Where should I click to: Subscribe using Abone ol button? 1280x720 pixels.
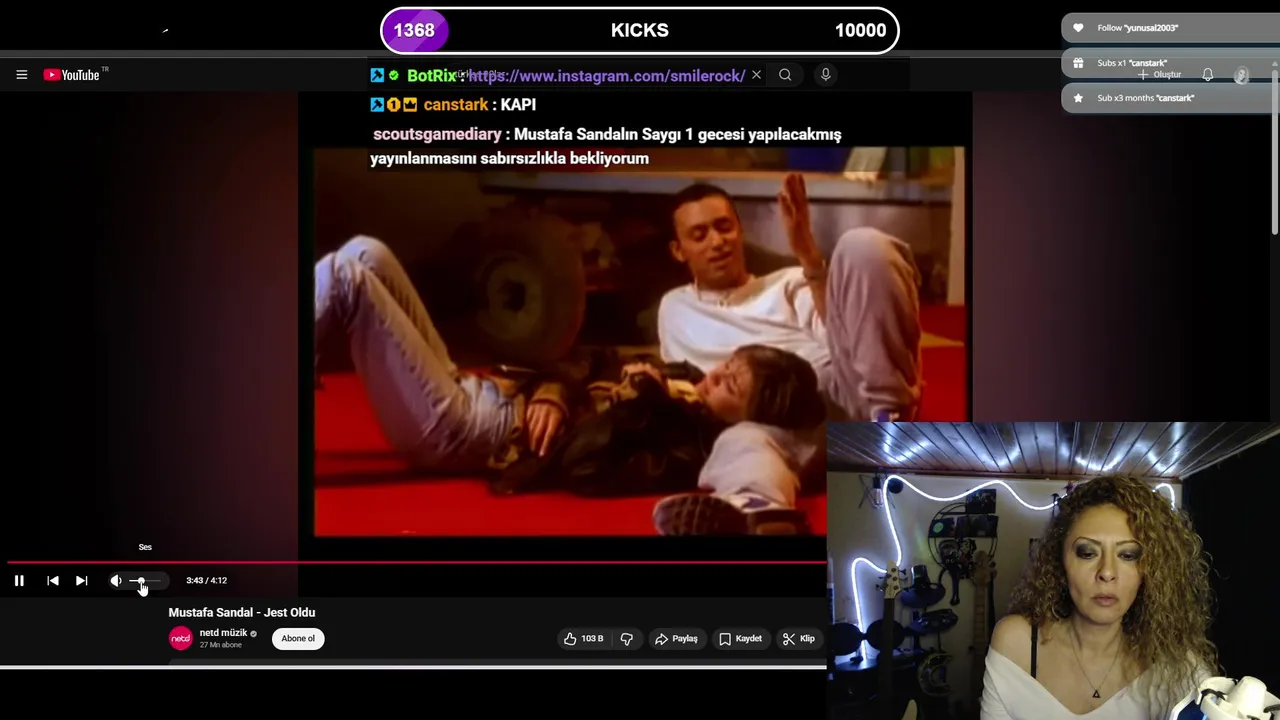click(298, 638)
